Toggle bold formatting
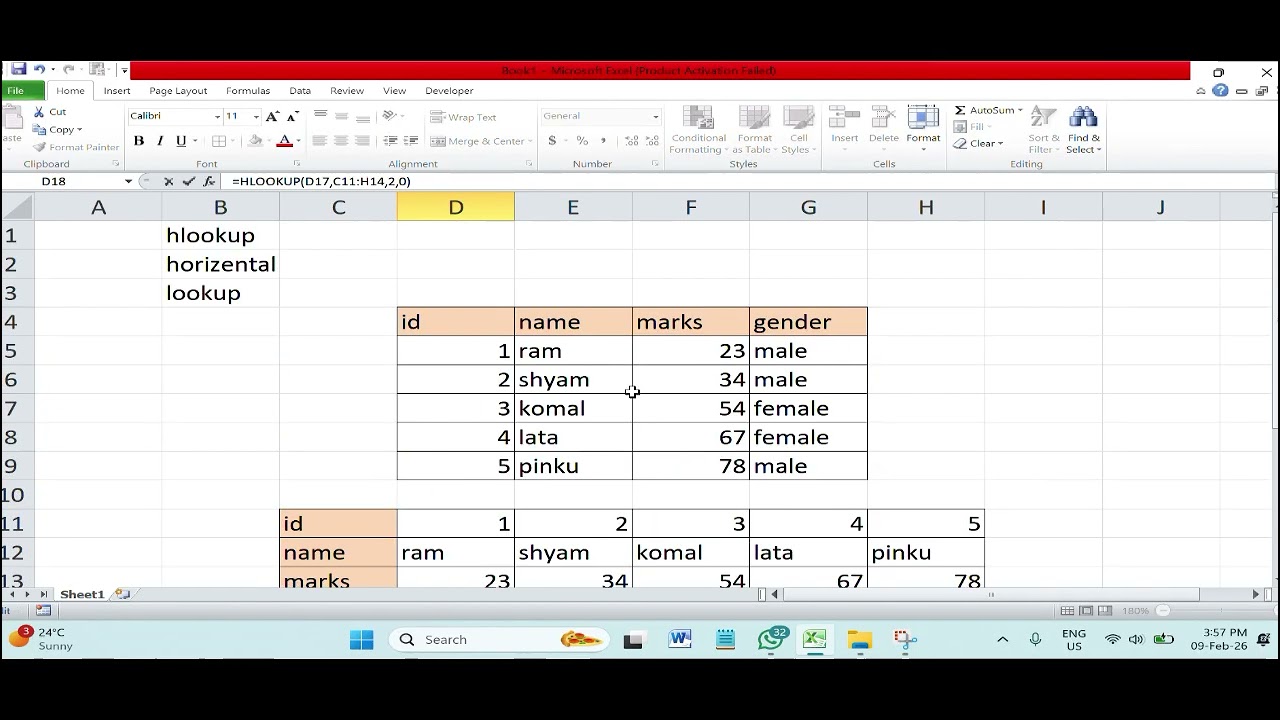This screenshot has width=1280, height=720. pyautogui.click(x=139, y=141)
